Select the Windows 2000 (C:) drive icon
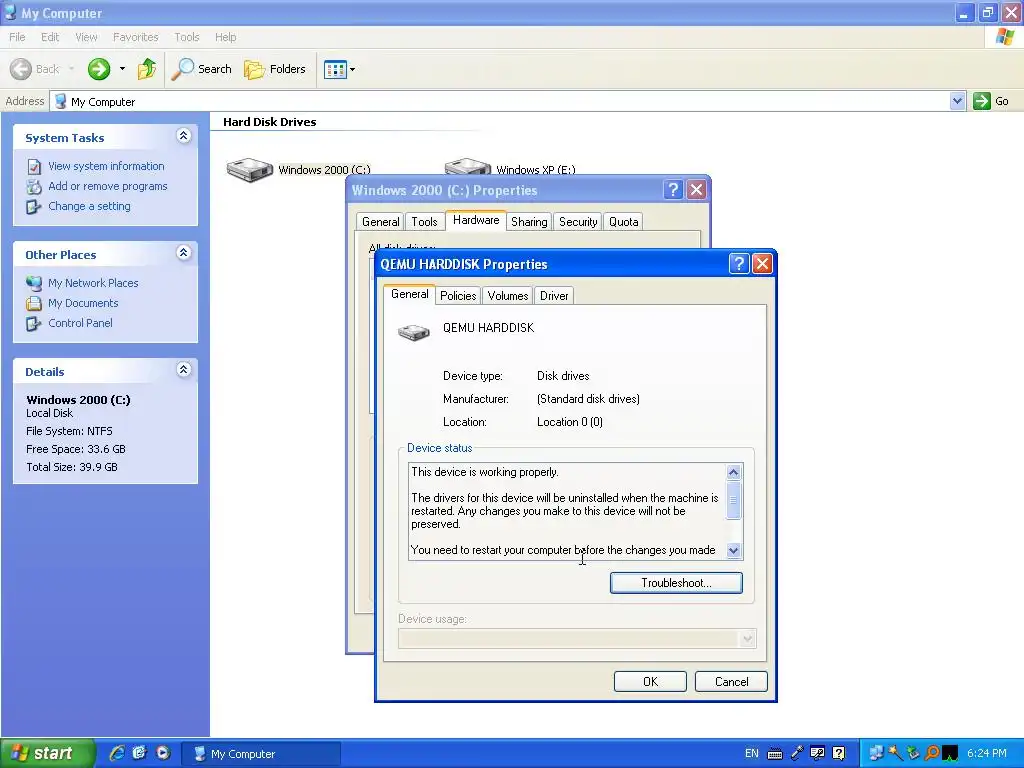Viewport: 1024px width, 768px height. [x=249, y=170]
